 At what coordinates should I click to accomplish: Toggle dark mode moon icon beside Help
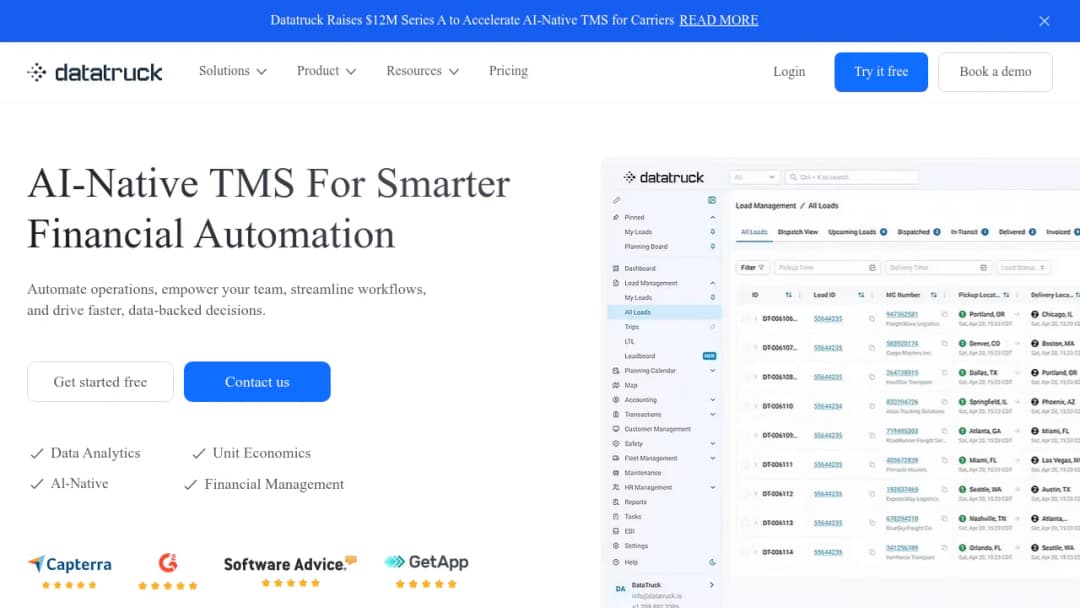click(712, 563)
